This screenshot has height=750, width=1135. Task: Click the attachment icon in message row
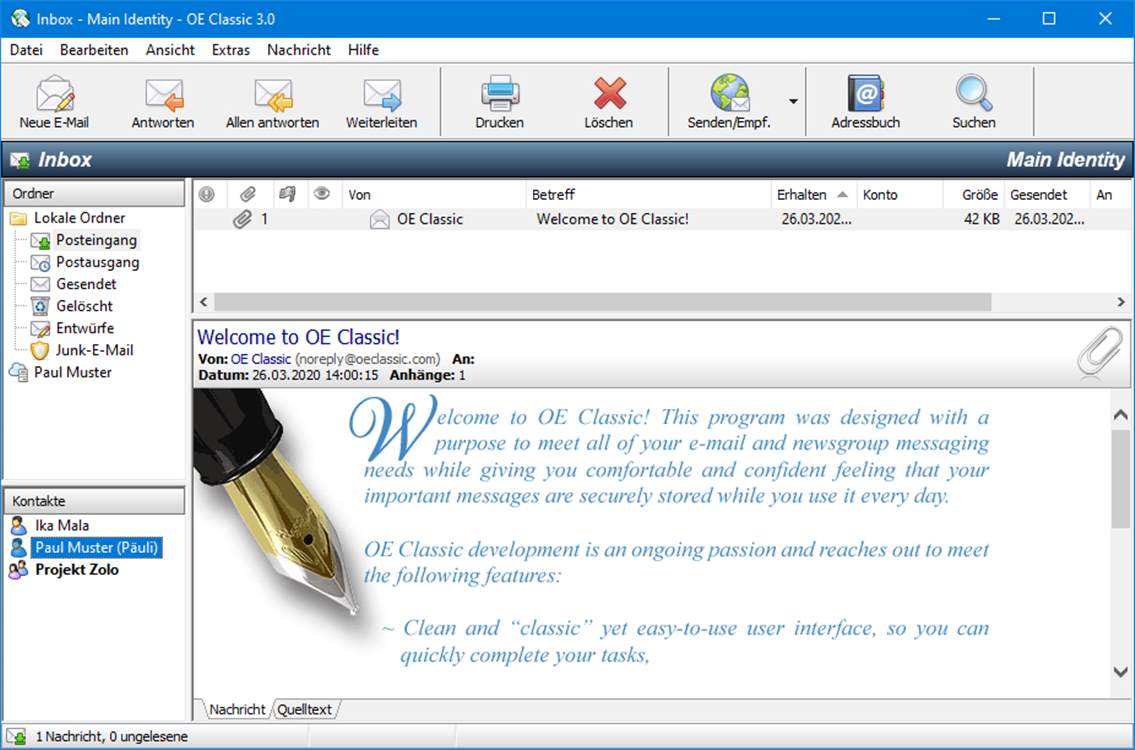tap(242, 219)
